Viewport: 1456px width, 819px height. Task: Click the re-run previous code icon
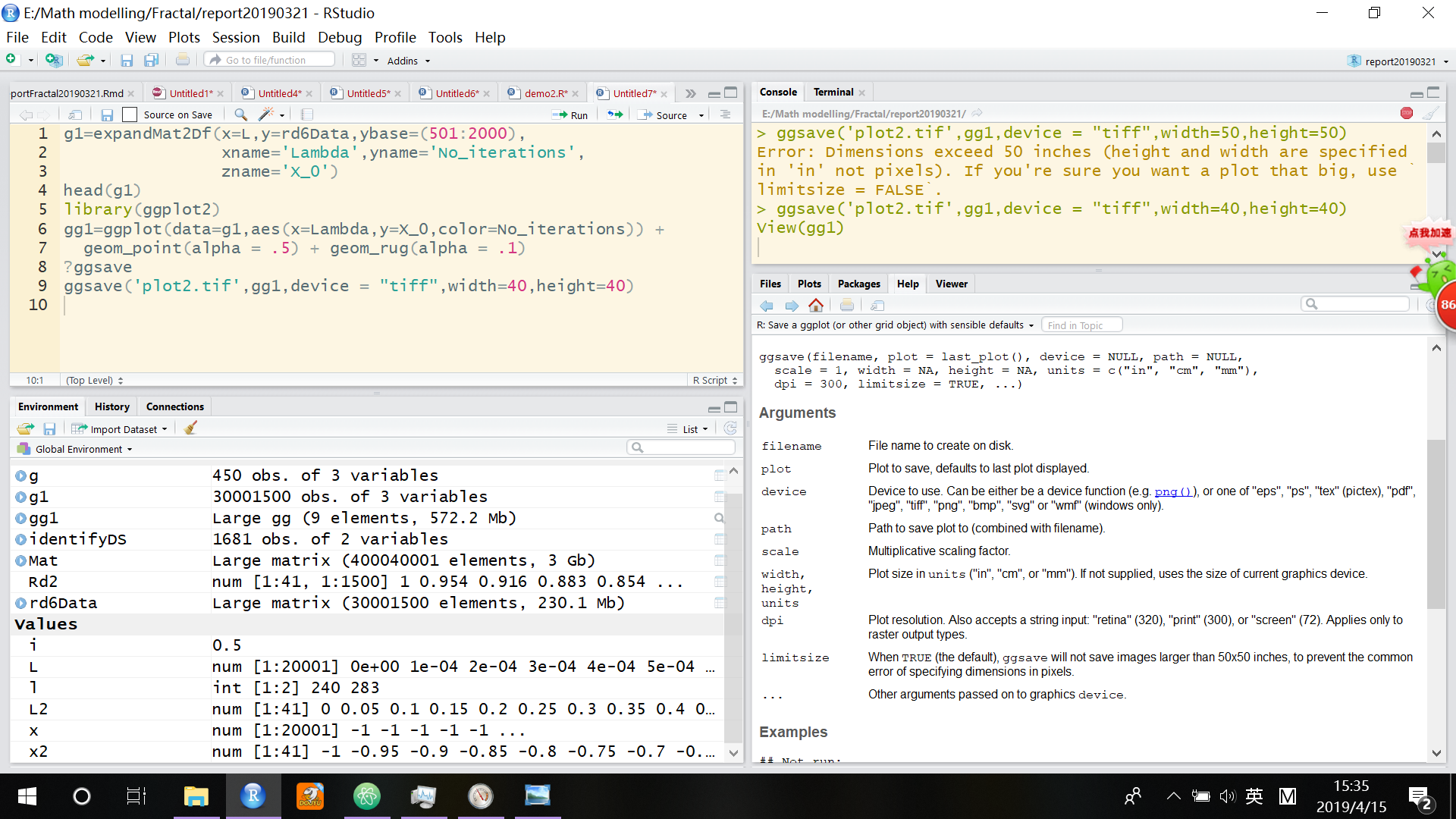(615, 115)
